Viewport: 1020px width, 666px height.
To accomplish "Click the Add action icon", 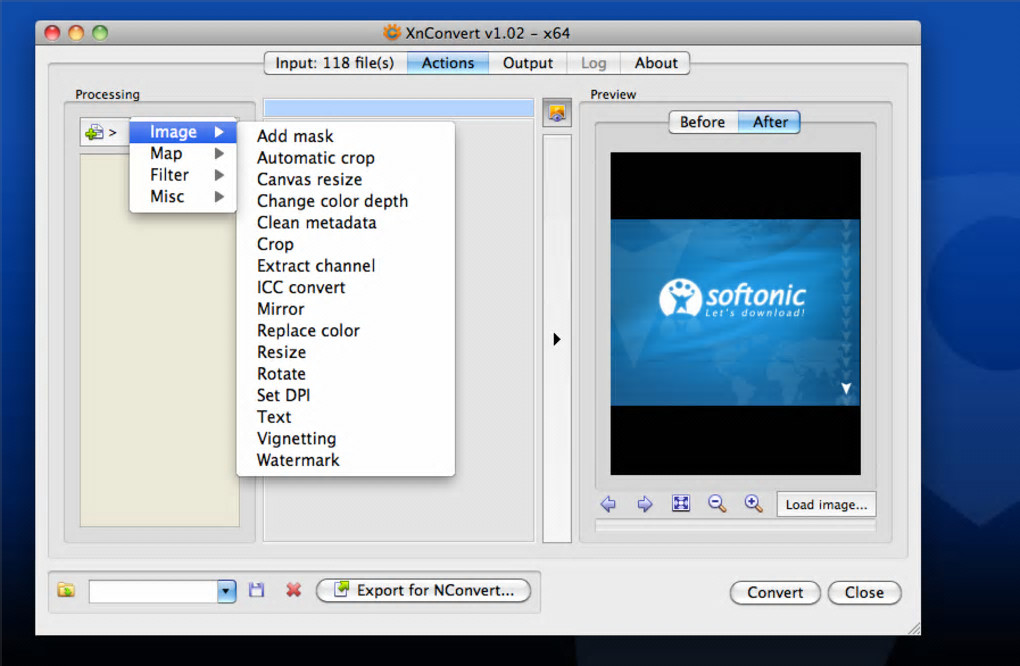I will pos(95,132).
